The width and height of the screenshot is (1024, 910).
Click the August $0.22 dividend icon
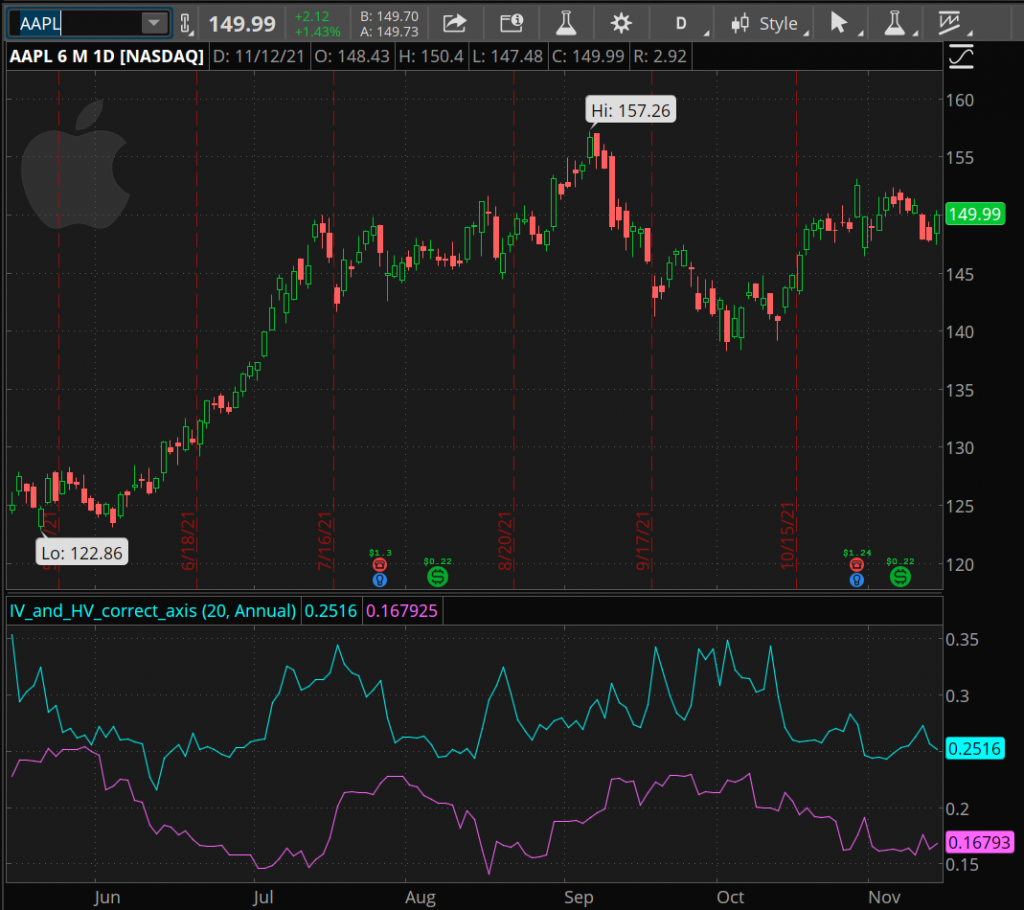coord(438,577)
